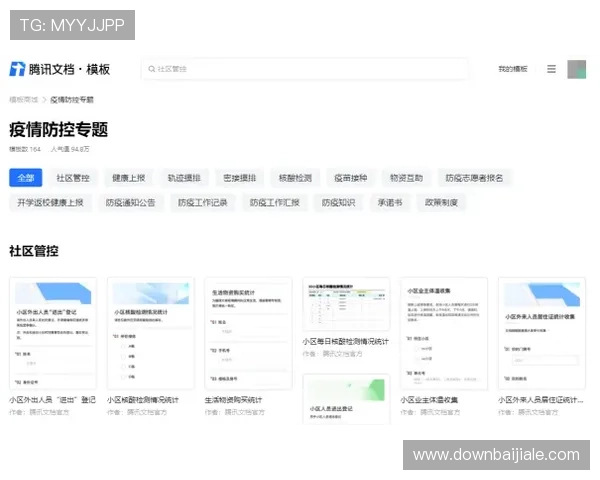Open 小区外出人员“进出”登记 template thumbnail
The image size is (600, 480).
point(53,333)
